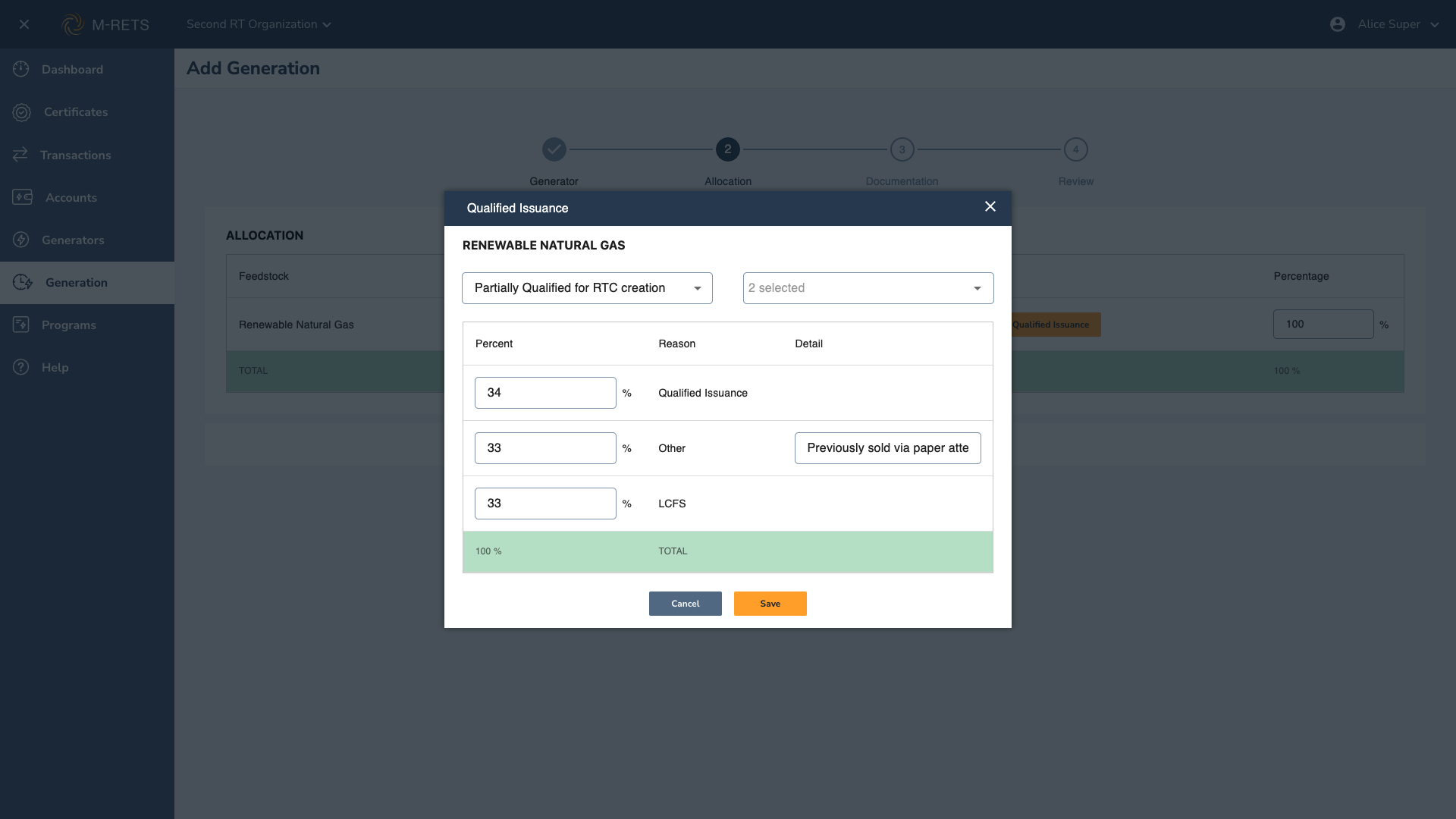Collapse sidebar with top-left X icon
The width and height of the screenshot is (1456, 819).
[24, 24]
